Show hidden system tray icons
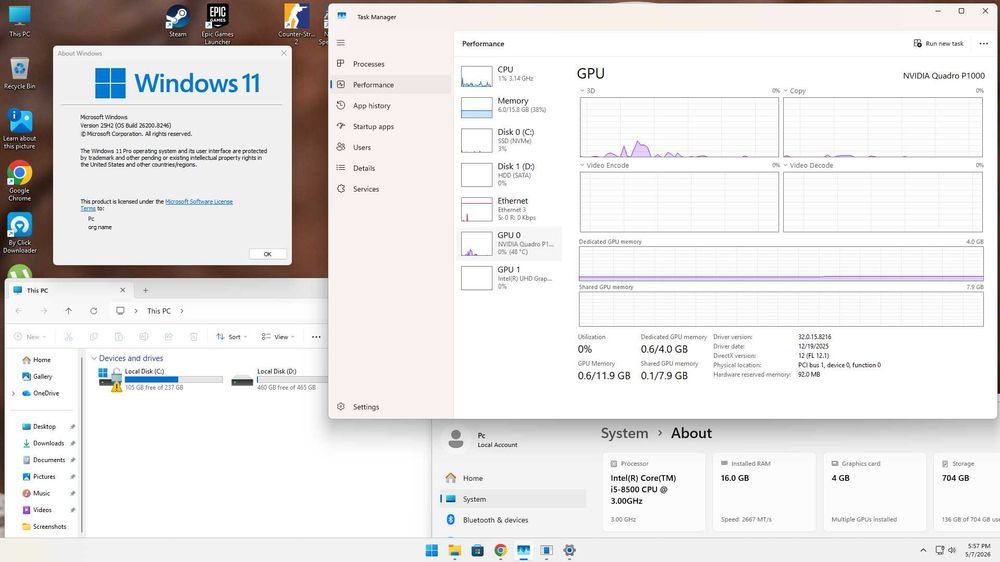Screen dimensions: 1000x562 [x=923, y=550]
